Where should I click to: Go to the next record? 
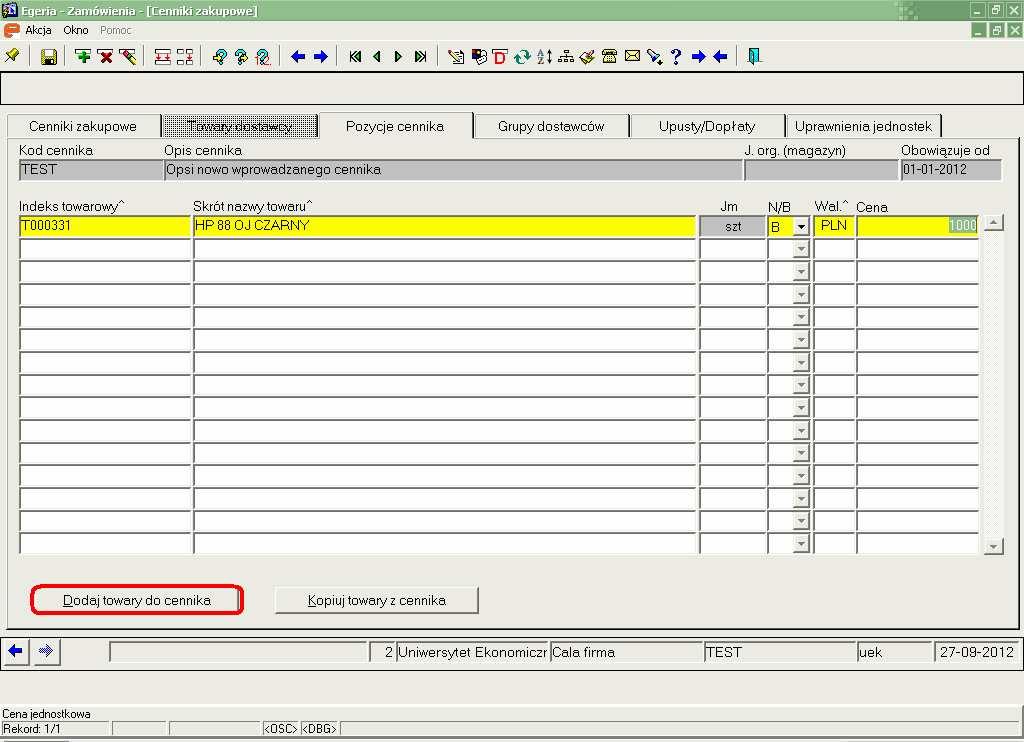(398, 57)
